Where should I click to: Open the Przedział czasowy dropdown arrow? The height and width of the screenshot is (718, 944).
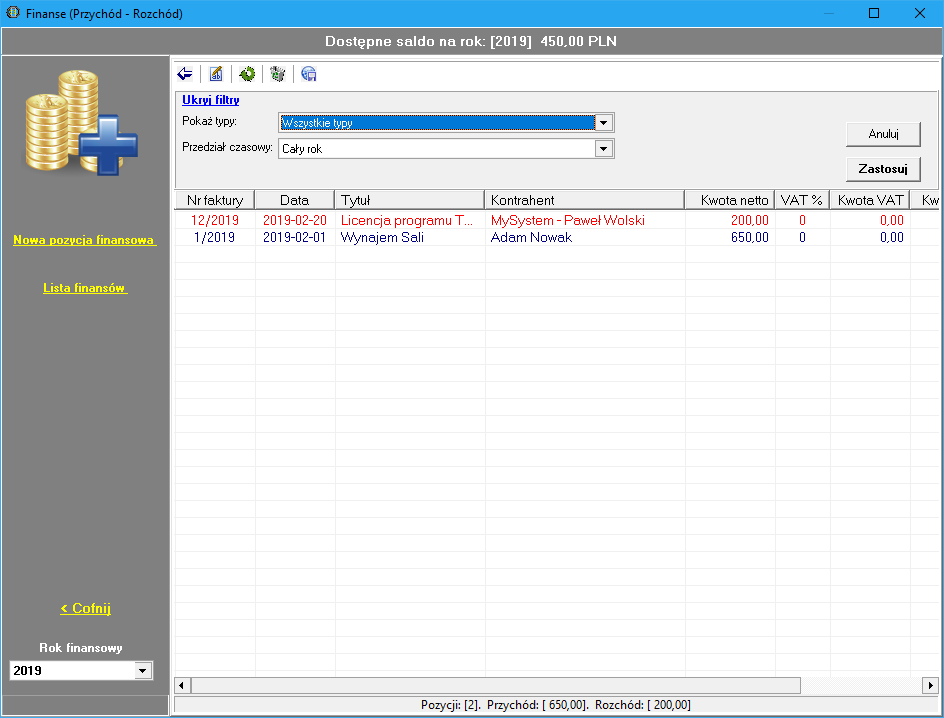[604, 149]
